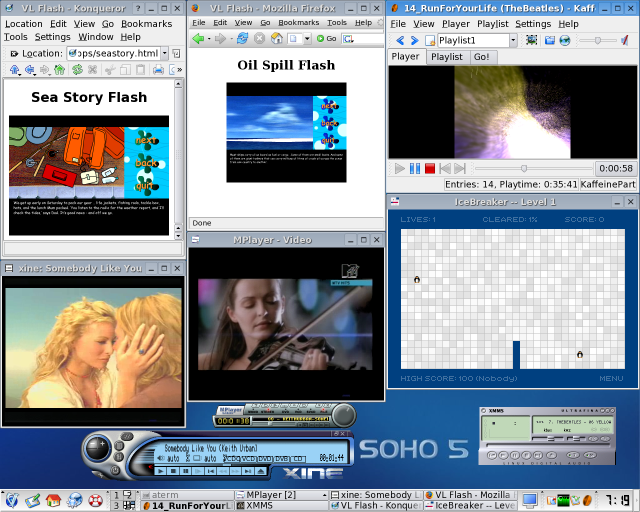
Task: Switch to XMMS in the taskbar
Action: (260, 506)
